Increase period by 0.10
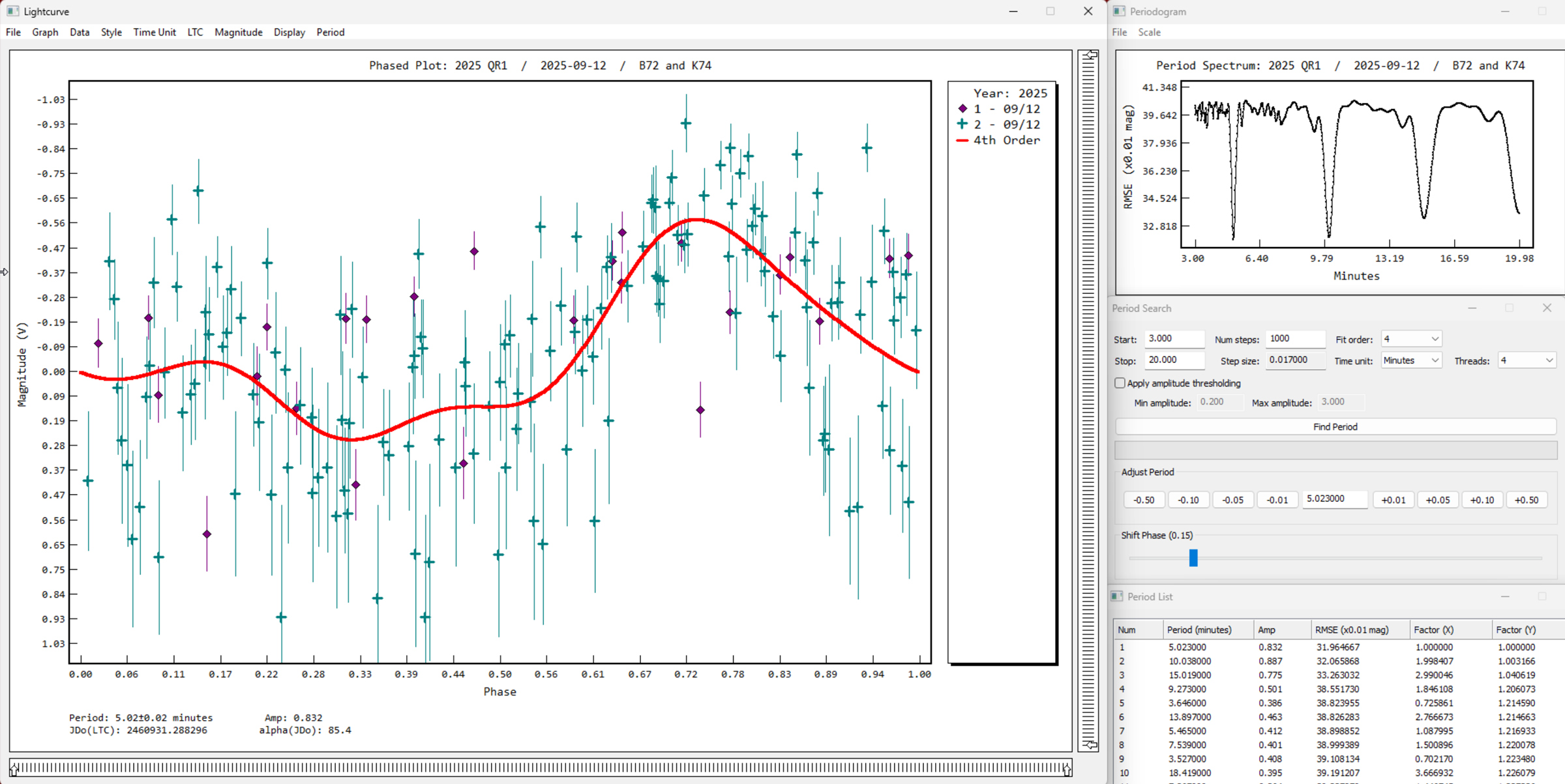This screenshot has width=1565, height=784. click(1482, 500)
